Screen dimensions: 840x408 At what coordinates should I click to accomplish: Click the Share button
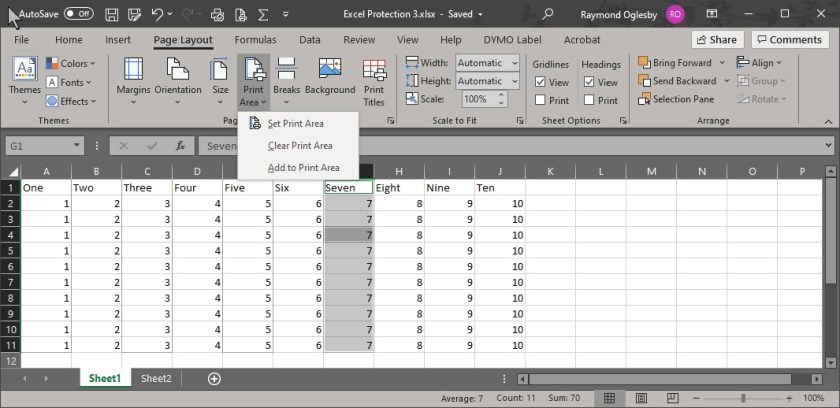[x=717, y=40]
